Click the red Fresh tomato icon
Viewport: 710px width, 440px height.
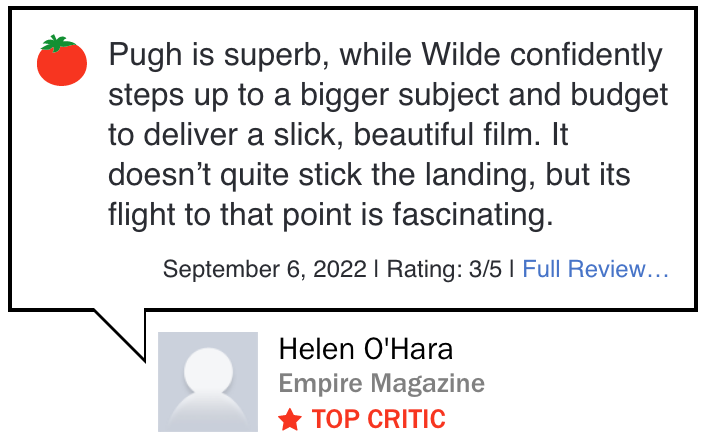click(62, 61)
